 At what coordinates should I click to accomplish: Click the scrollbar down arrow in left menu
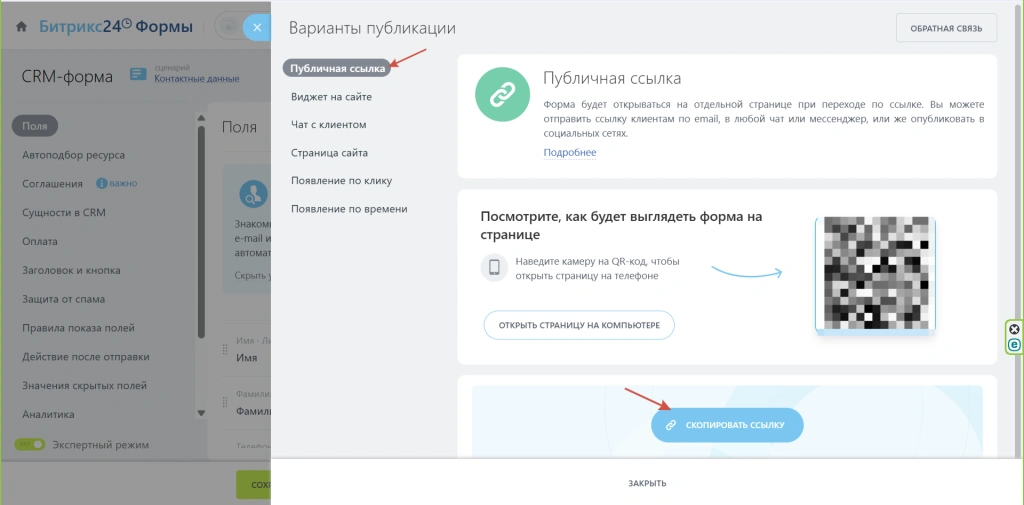pos(201,413)
